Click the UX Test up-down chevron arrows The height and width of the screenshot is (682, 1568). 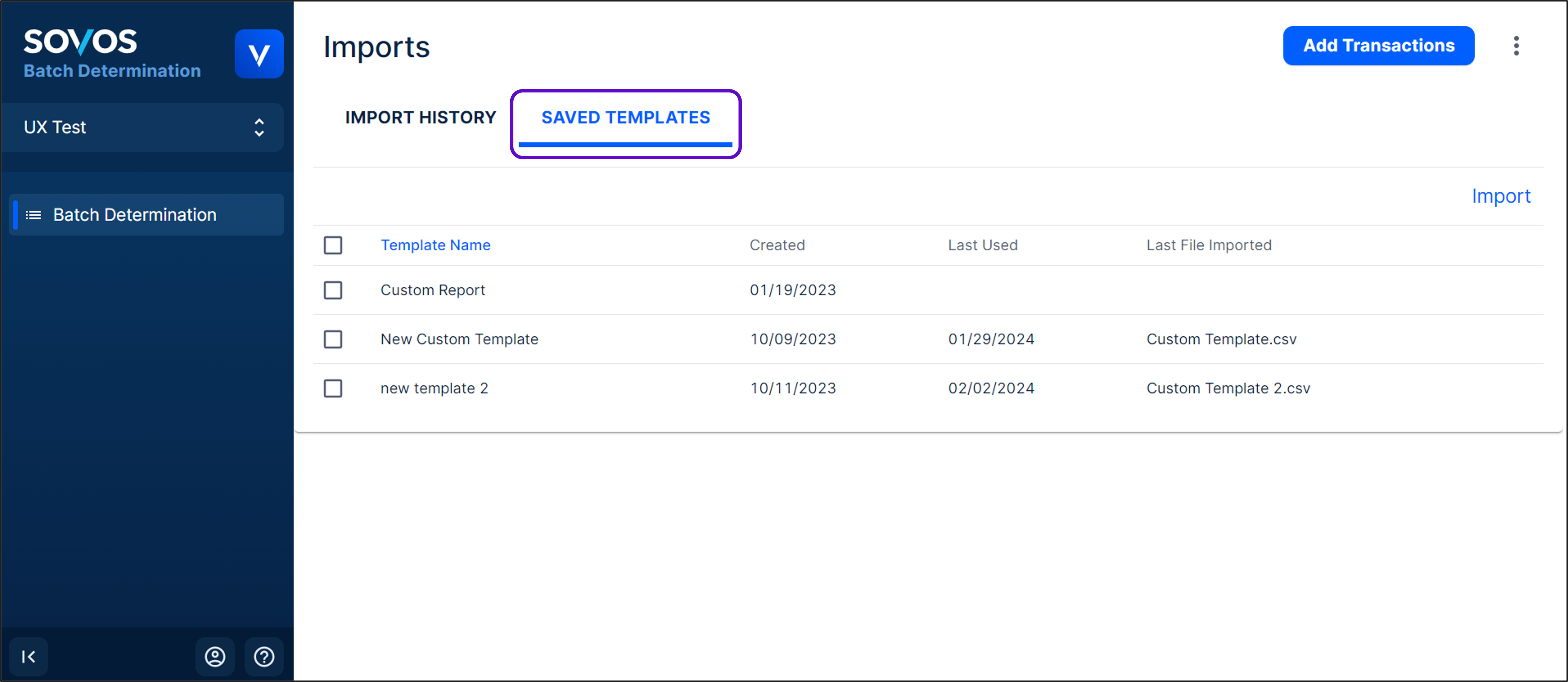(259, 127)
